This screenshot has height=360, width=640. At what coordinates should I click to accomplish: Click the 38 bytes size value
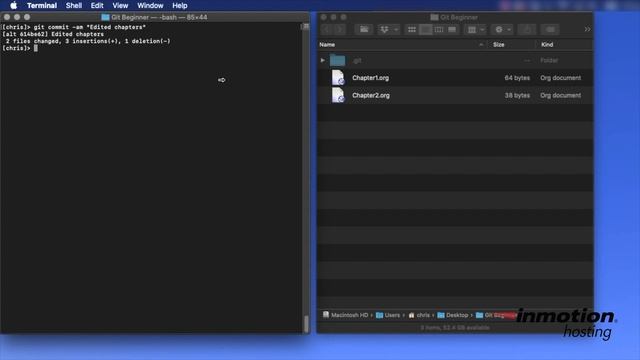[517, 96]
